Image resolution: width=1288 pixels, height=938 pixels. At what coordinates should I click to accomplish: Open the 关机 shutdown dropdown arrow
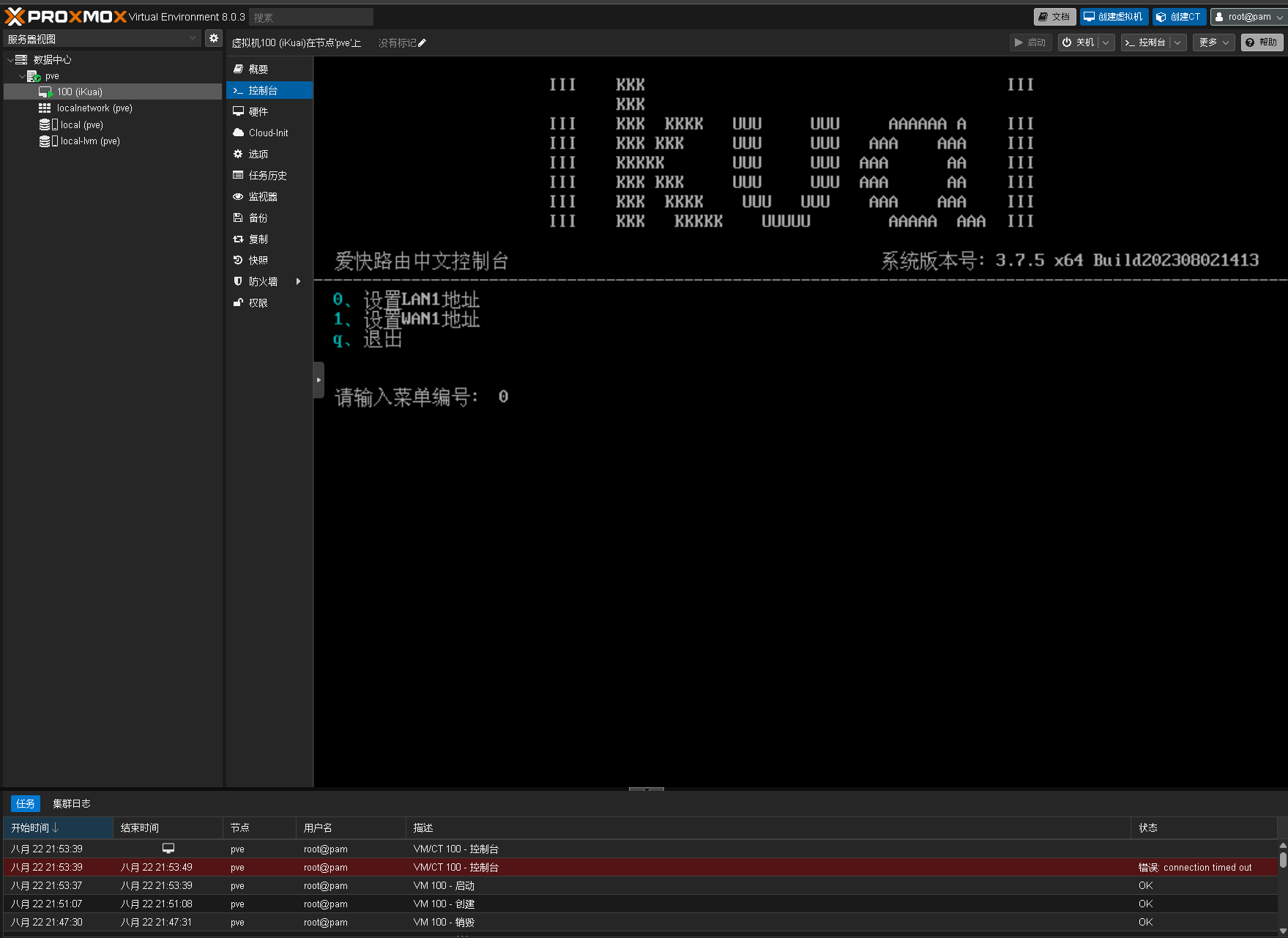click(1106, 42)
